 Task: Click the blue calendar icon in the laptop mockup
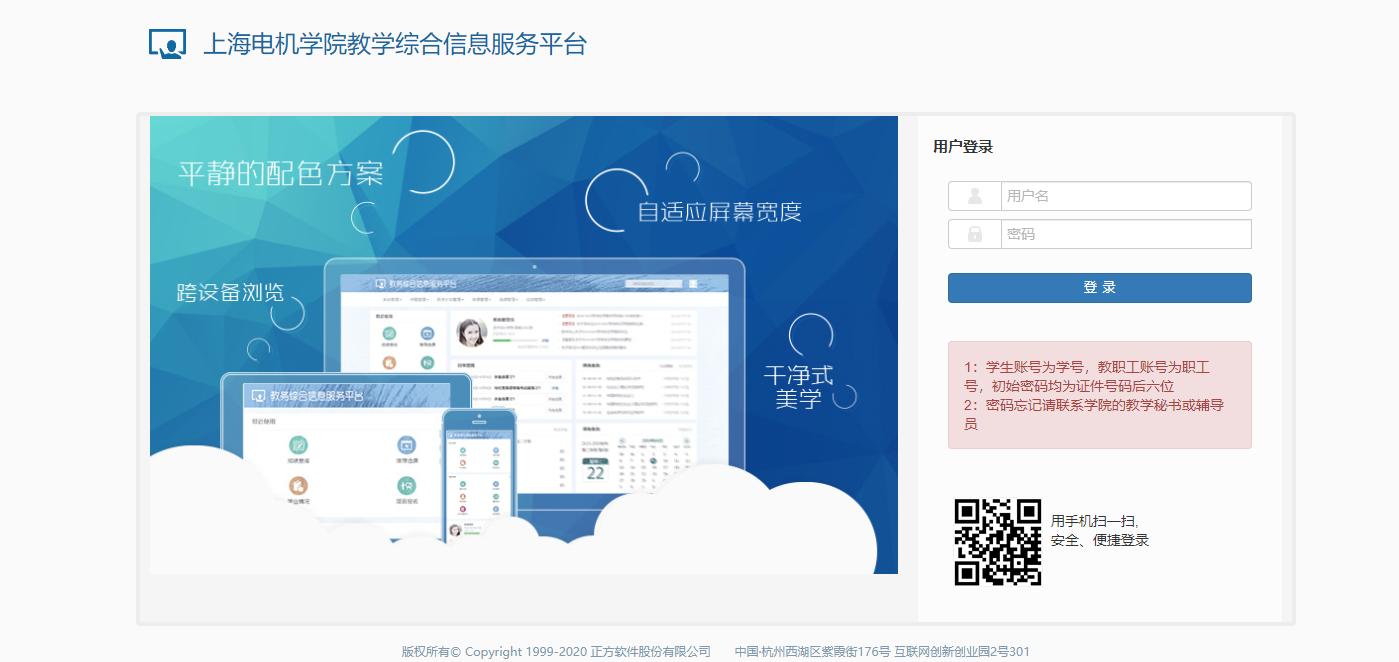point(427,333)
